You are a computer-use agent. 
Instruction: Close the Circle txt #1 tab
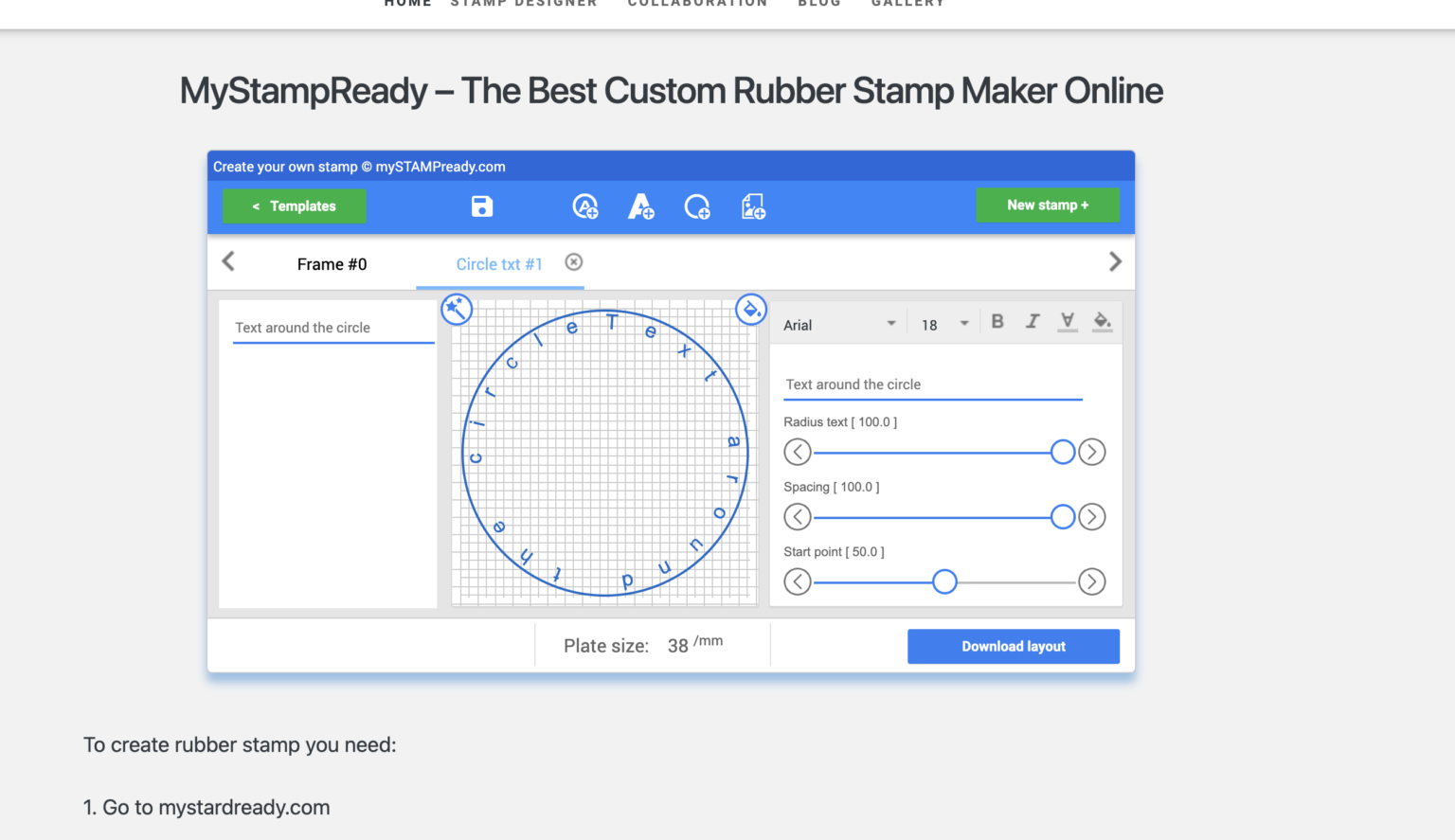(x=574, y=262)
